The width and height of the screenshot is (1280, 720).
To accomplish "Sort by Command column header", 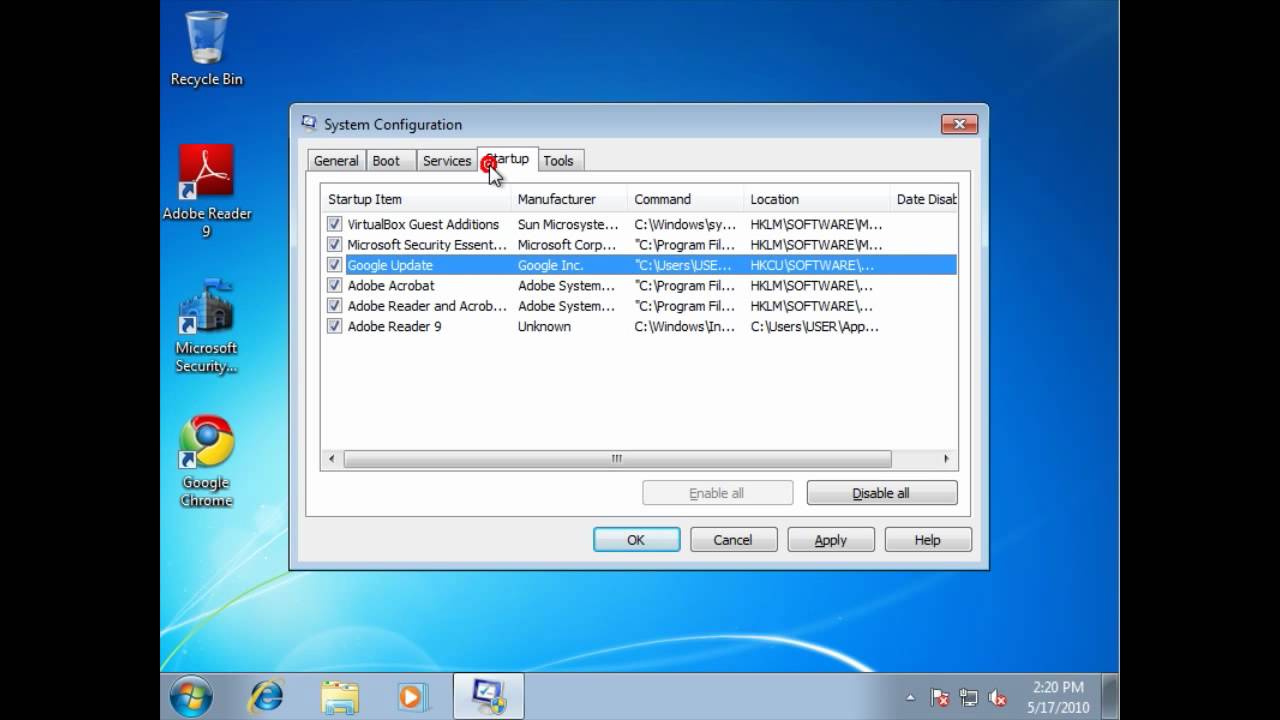I will [685, 199].
